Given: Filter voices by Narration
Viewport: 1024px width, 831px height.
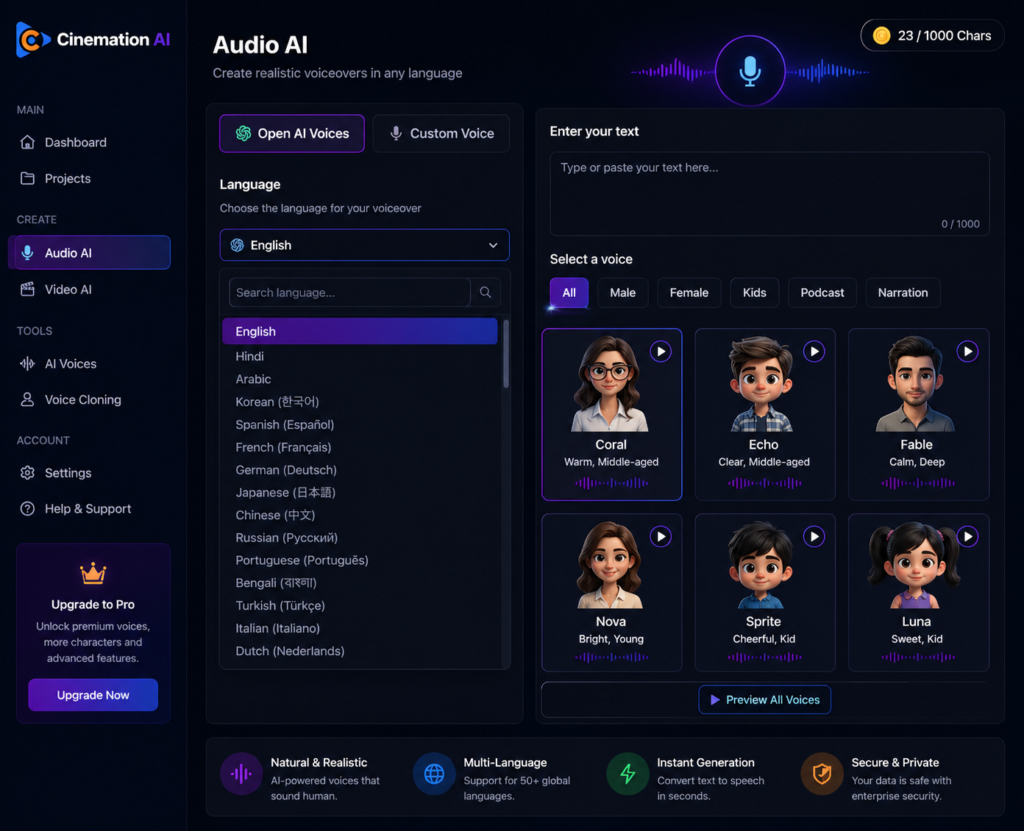Looking at the screenshot, I should coord(903,293).
